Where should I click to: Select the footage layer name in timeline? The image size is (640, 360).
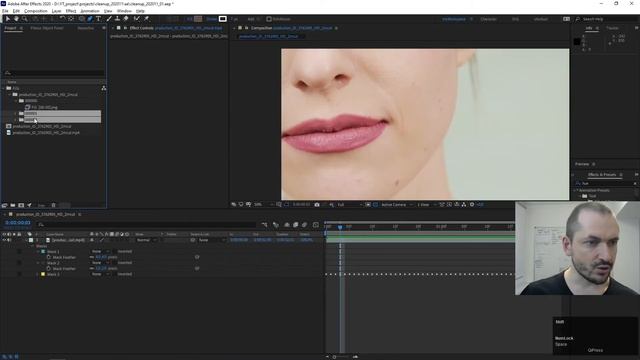(x=68, y=240)
